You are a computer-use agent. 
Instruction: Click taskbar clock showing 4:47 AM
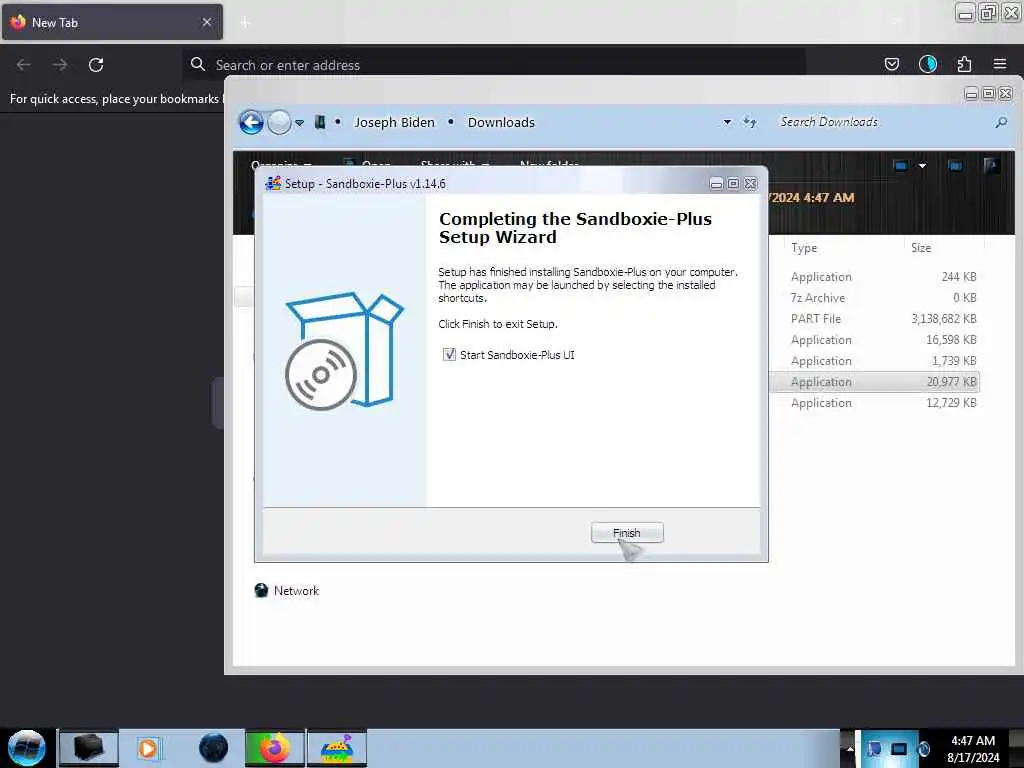tap(973, 748)
